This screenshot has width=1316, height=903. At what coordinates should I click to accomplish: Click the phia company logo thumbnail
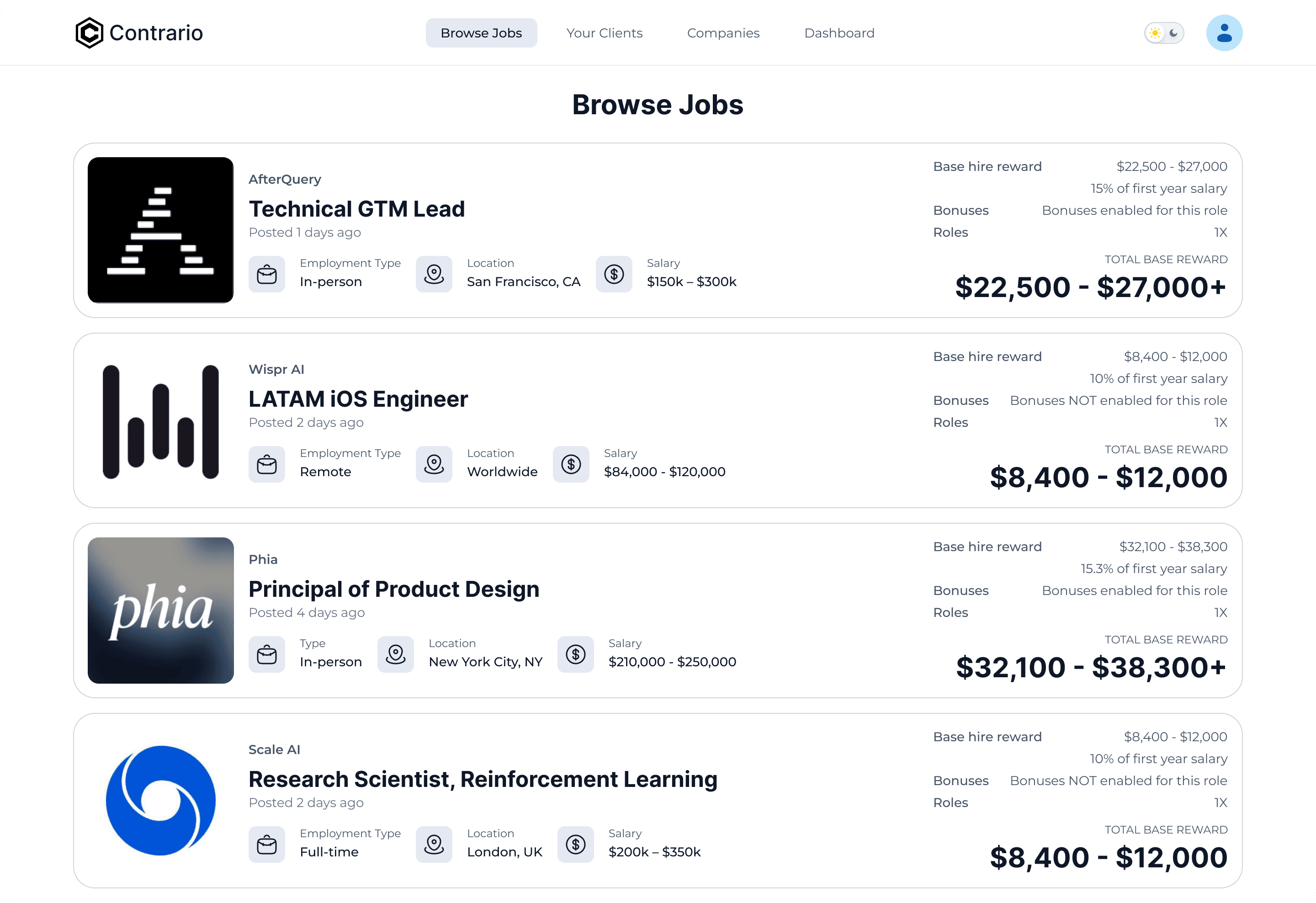coord(161,610)
